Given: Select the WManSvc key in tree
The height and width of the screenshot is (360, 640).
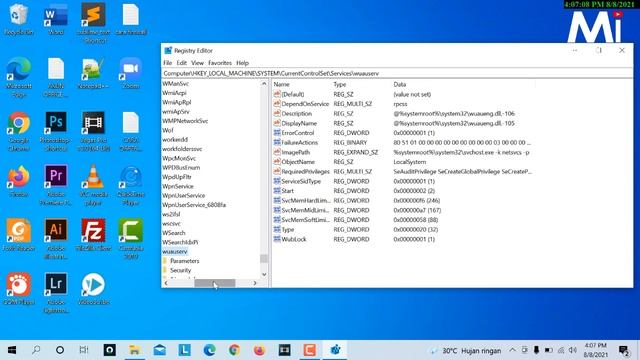Looking at the screenshot, I should coord(176,83).
